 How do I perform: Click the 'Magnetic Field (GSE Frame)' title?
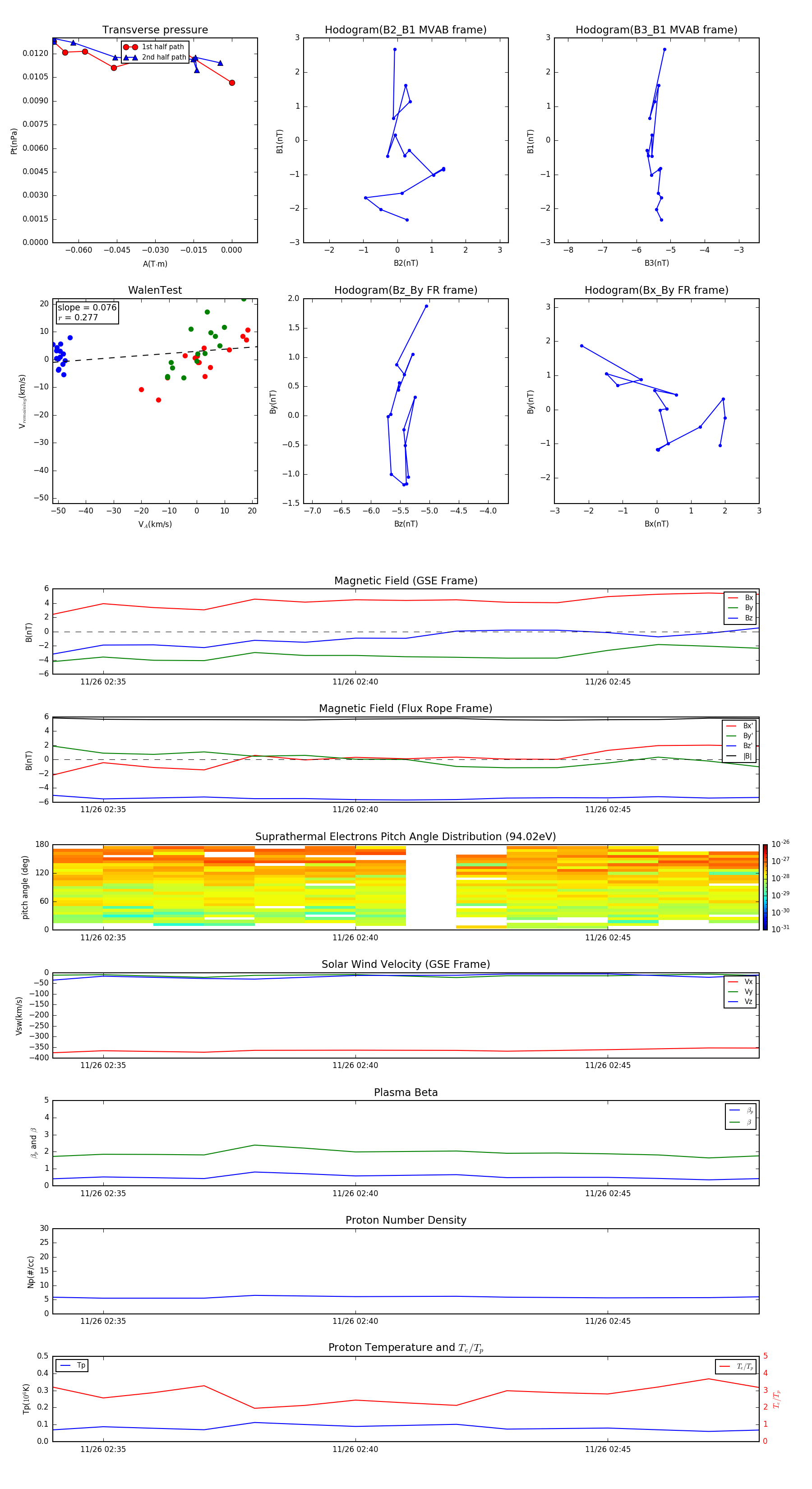coord(406,581)
